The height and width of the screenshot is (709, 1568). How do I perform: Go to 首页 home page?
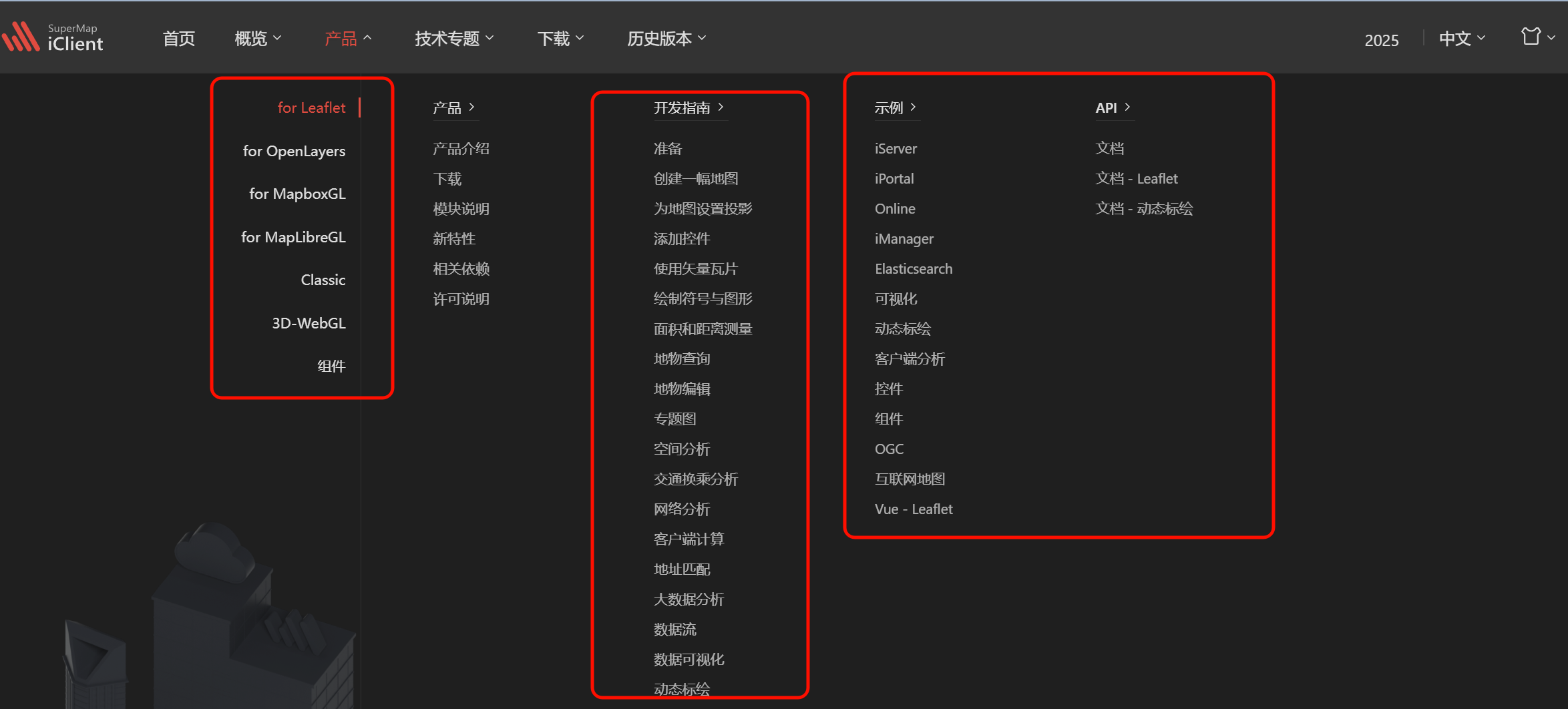(179, 39)
